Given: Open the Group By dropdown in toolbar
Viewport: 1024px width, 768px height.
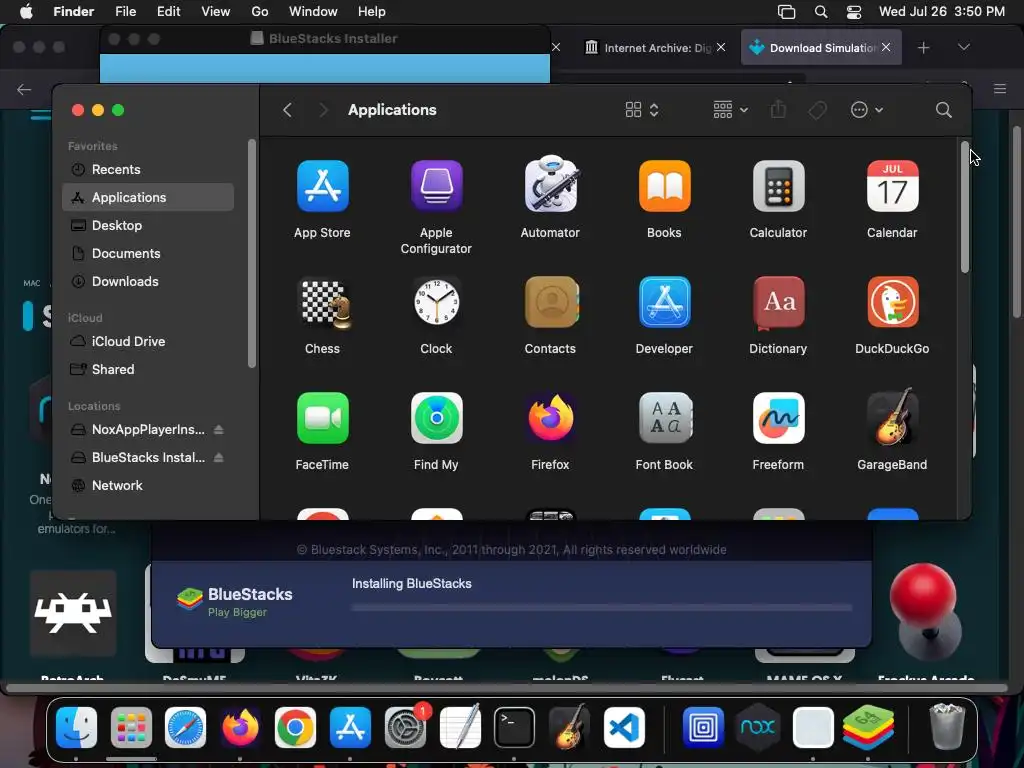Looking at the screenshot, I should click(x=730, y=110).
